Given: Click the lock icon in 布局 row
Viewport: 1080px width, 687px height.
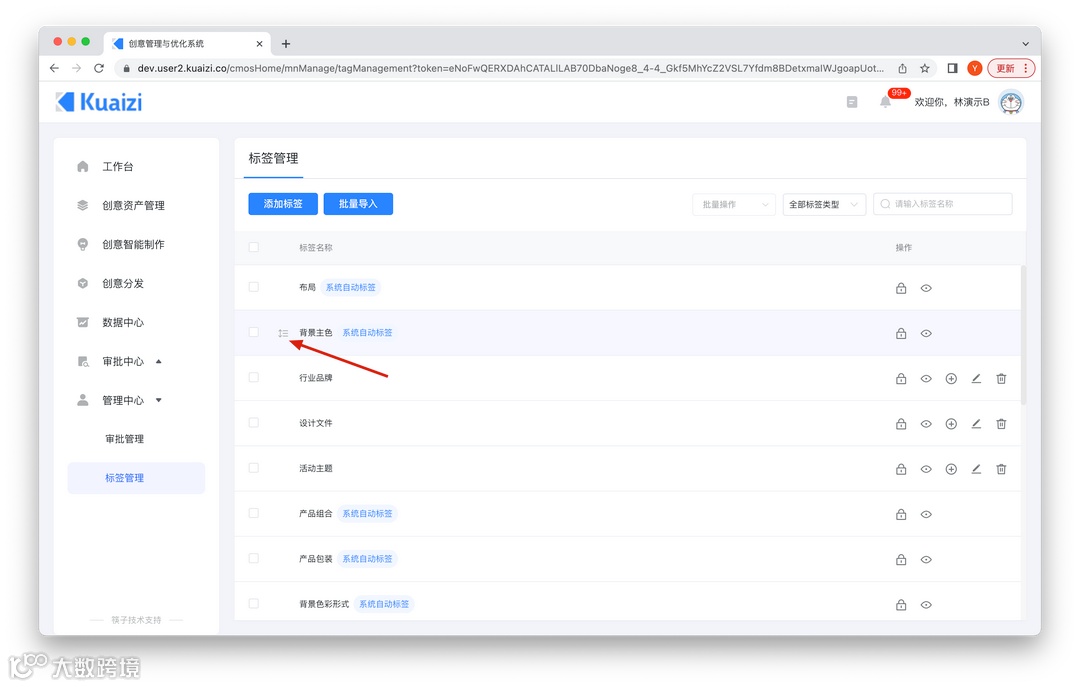Looking at the screenshot, I should point(901,288).
